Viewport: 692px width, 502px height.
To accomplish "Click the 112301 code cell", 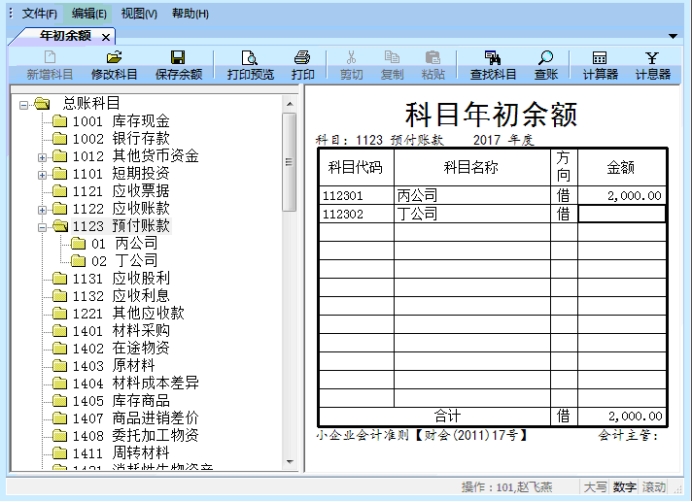I will click(x=356, y=195).
